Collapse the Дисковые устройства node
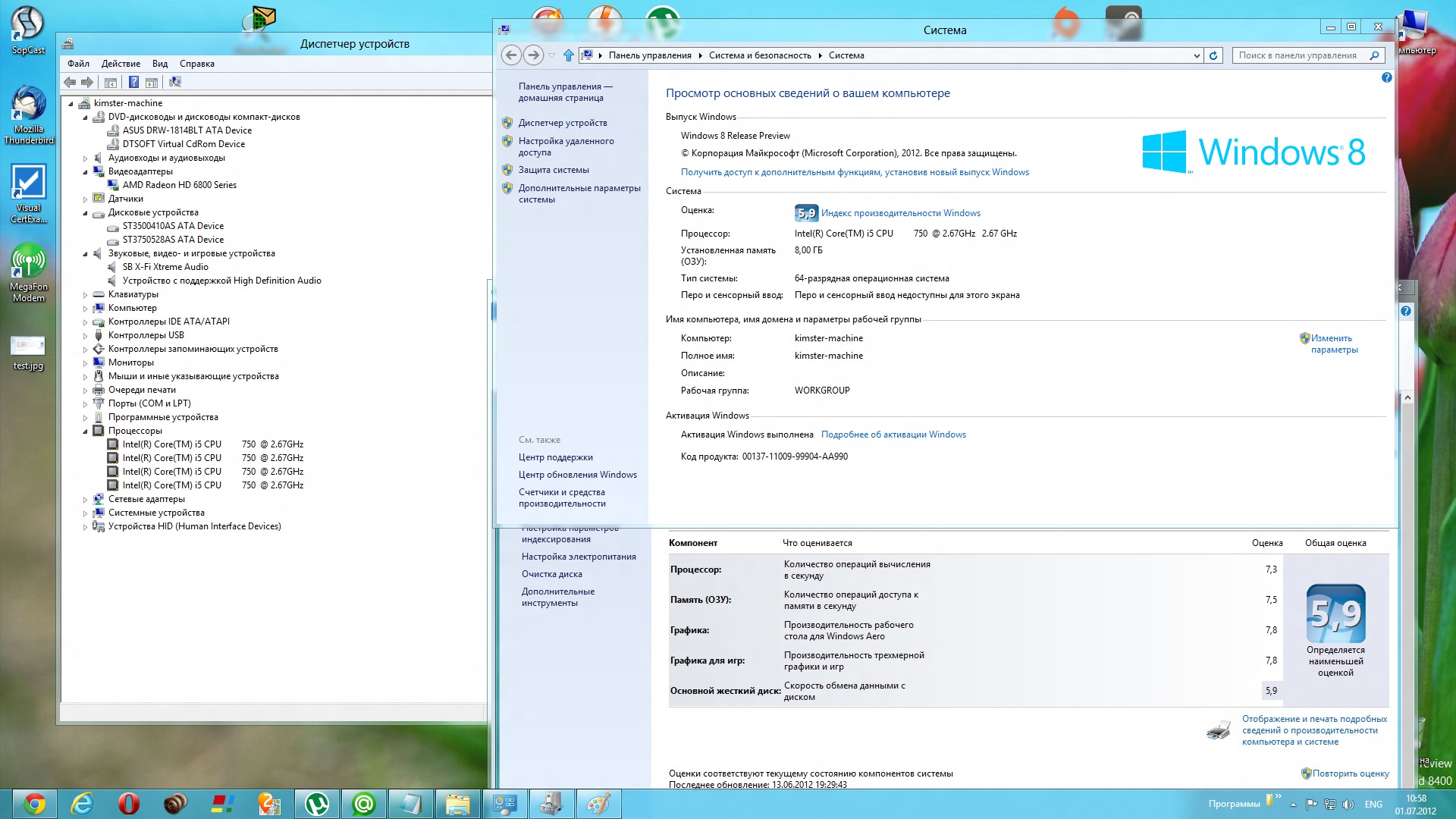The image size is (1456, 819). click(x=85, y=213)
